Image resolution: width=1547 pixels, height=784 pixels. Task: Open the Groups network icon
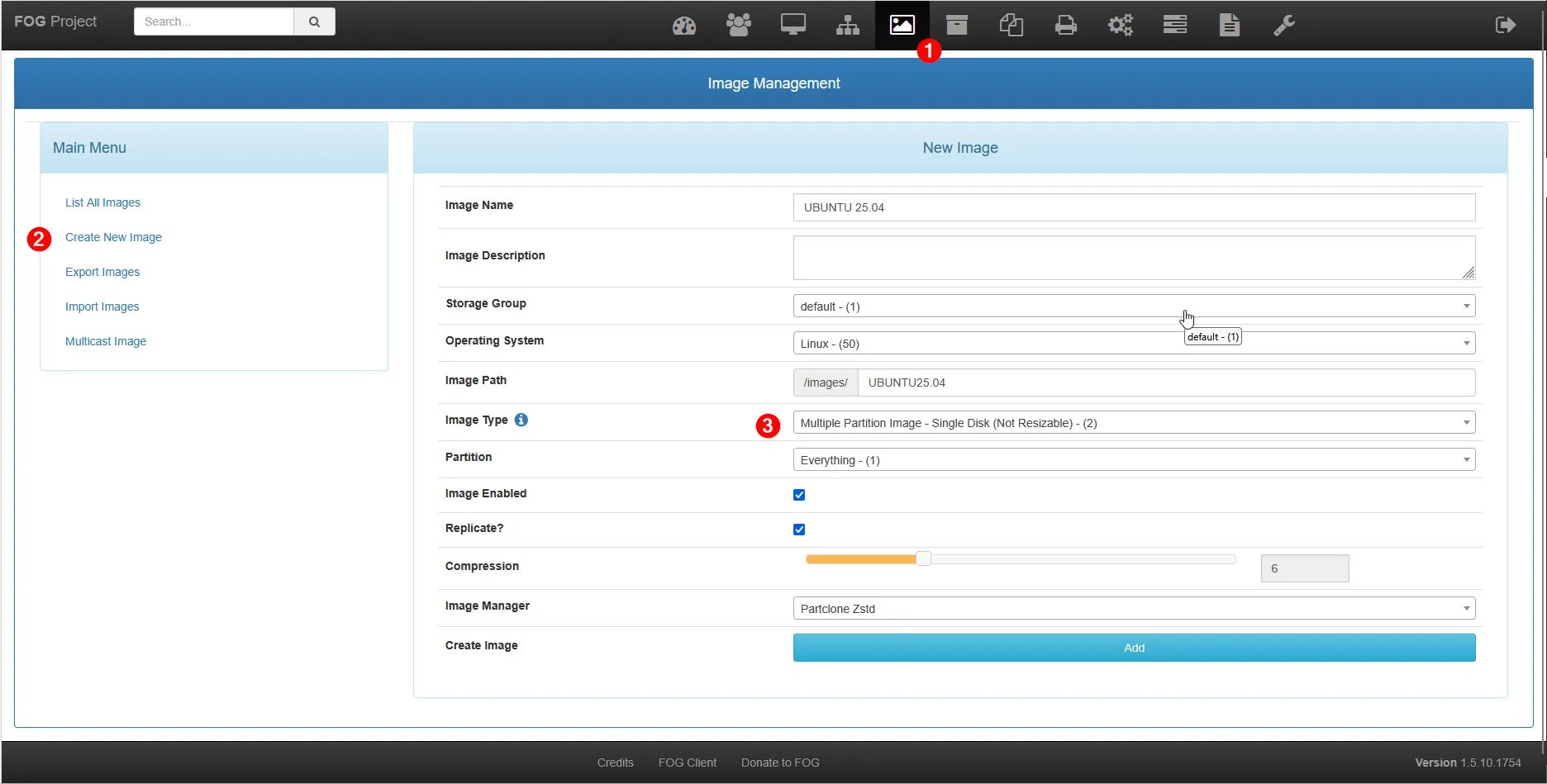point(848,26)
